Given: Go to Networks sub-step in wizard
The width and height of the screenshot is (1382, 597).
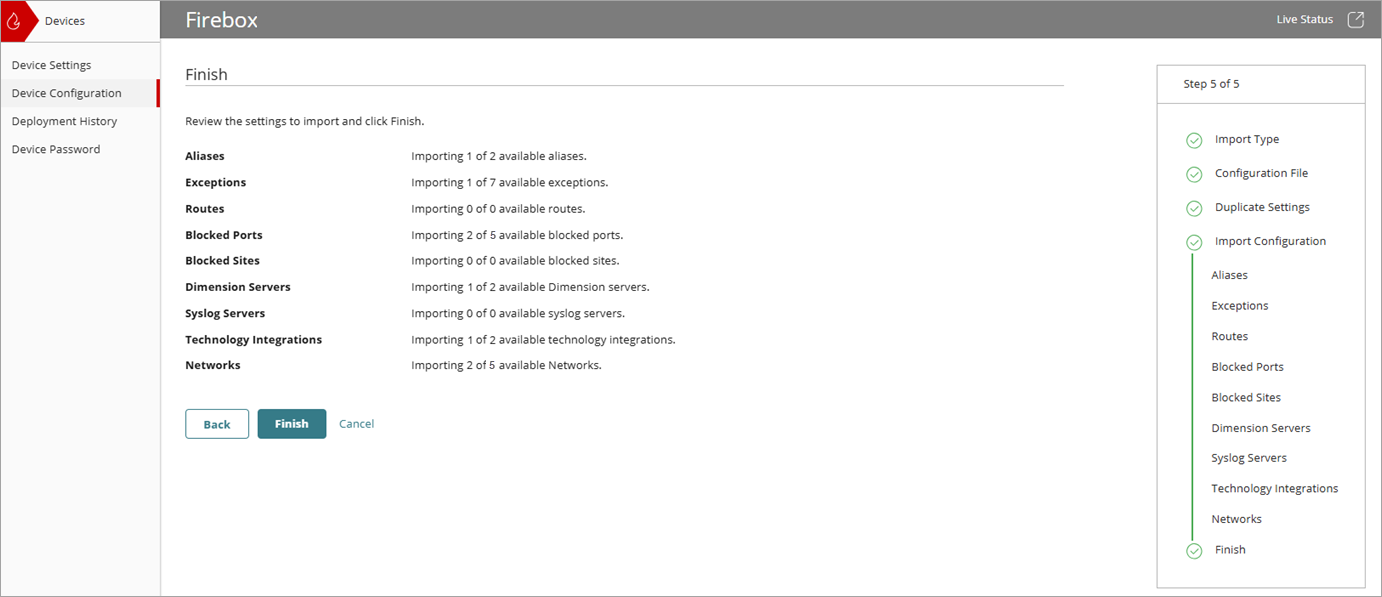Looking at the screenshot, I should tap(1236, 519).
